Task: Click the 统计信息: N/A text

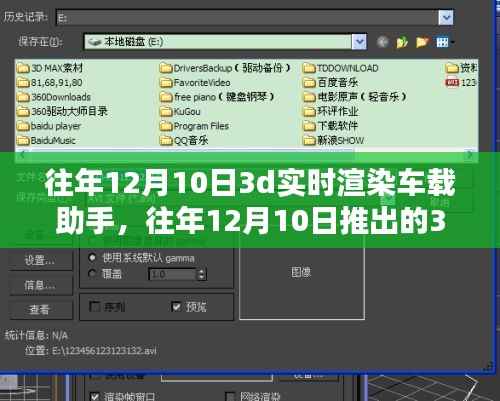Action: coord(36,335)
